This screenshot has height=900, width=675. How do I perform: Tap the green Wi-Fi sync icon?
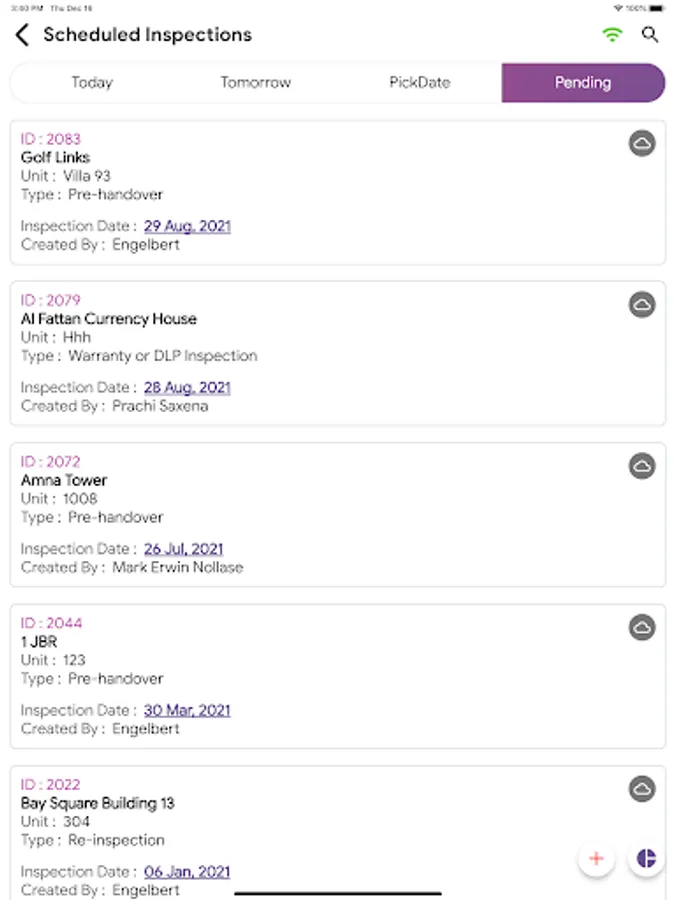coord(612,35)
